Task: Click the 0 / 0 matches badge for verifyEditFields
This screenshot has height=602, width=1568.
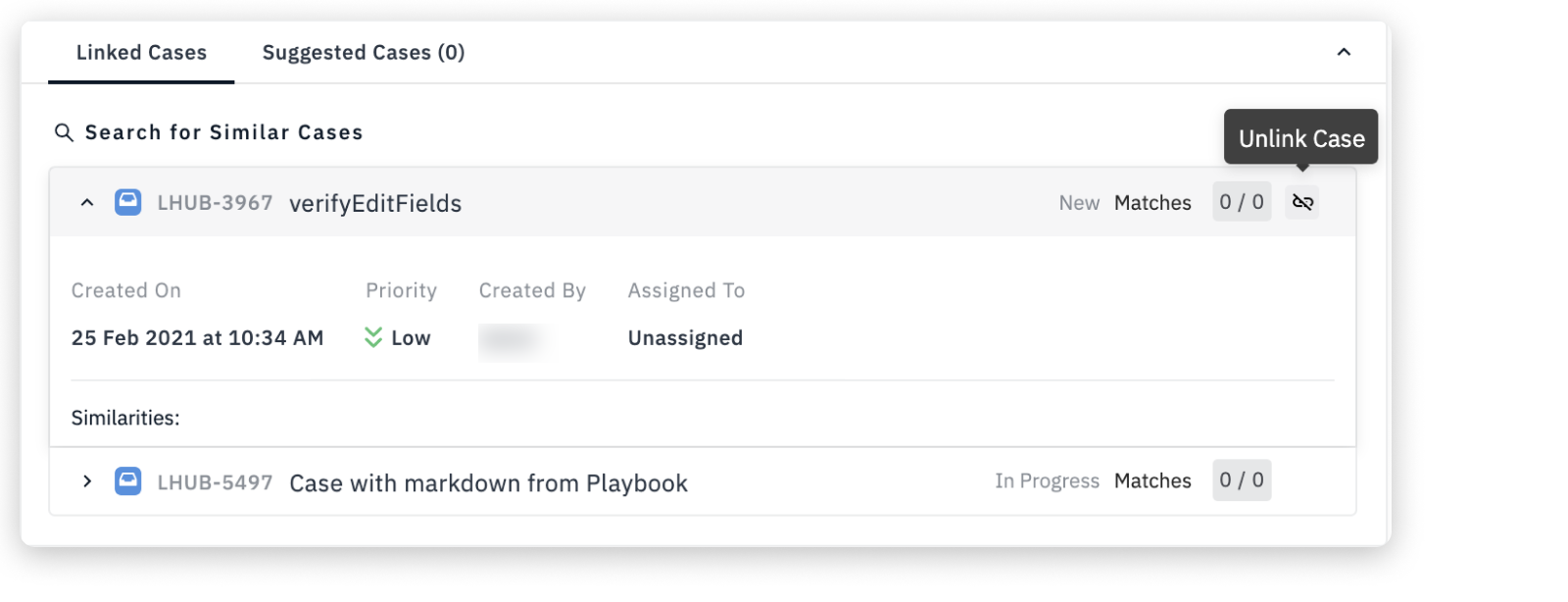Action: click(1242, 202)
